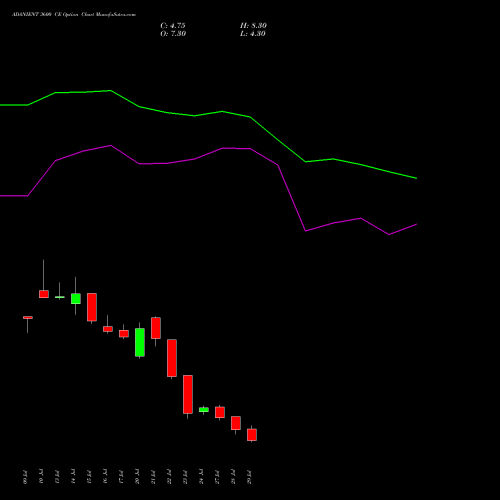Click the red candle above 28 Jul
The width and height of the screenshot is (500, 500).
tap(236, 423)
